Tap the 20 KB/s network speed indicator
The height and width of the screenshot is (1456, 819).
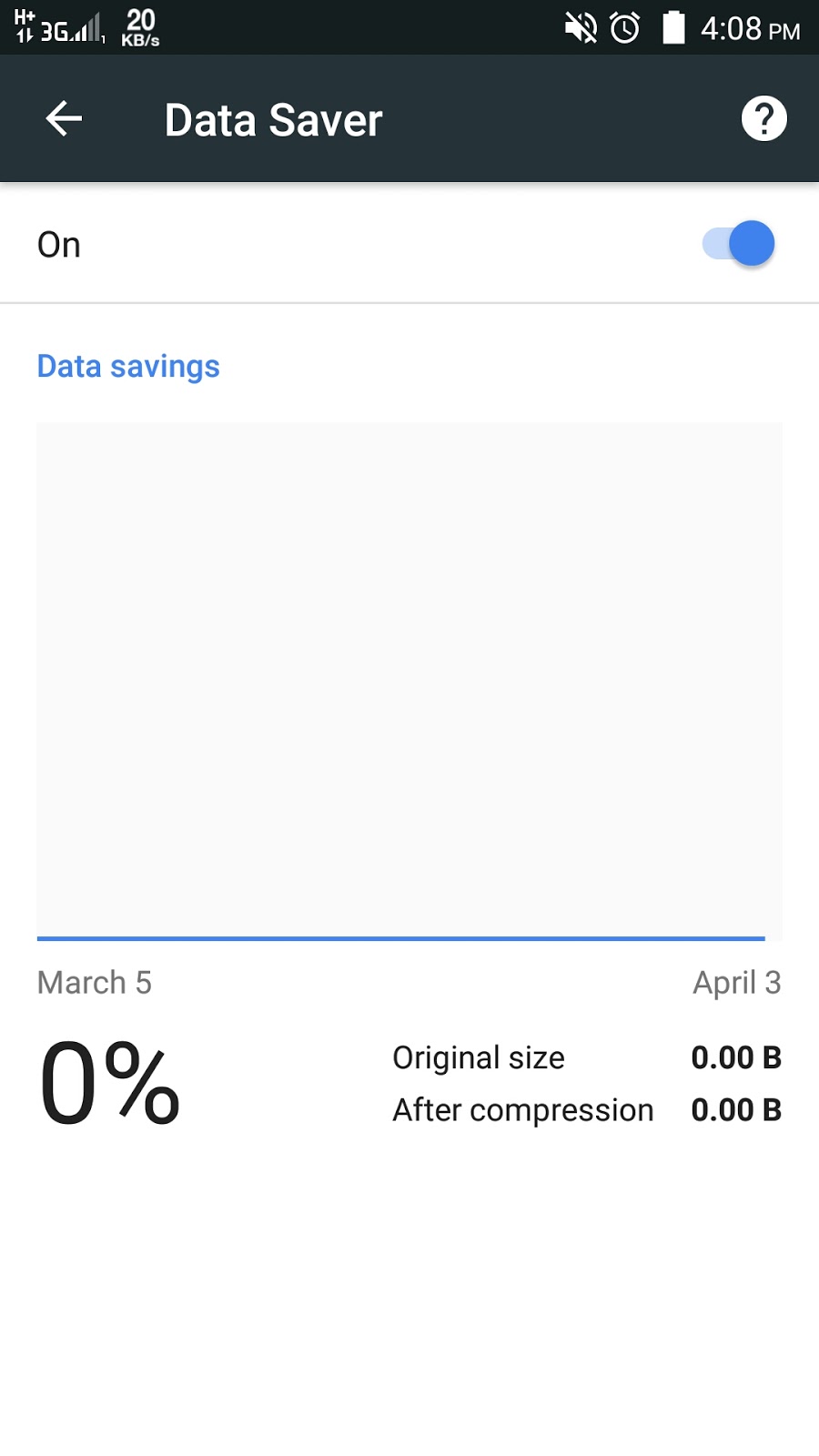[x=140, y=28]
